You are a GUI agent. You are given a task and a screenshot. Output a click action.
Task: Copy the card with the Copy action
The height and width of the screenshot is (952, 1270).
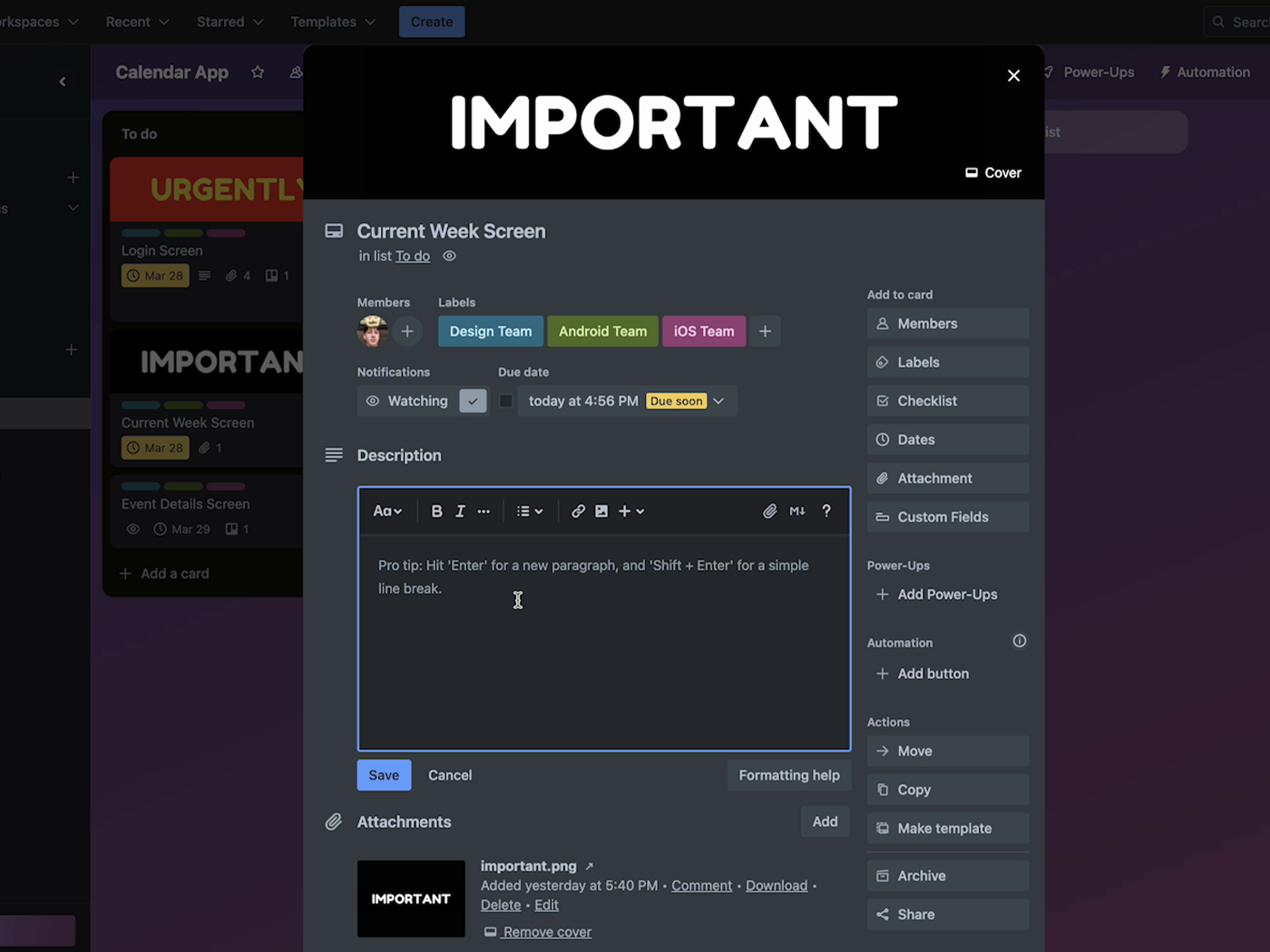(948, 790)
